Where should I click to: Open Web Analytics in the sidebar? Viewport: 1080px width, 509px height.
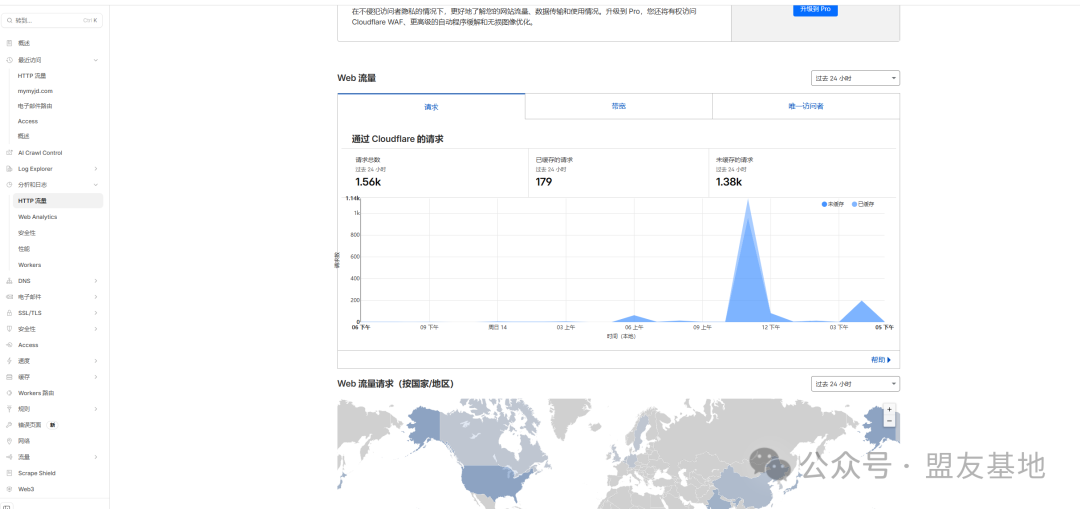37,217
